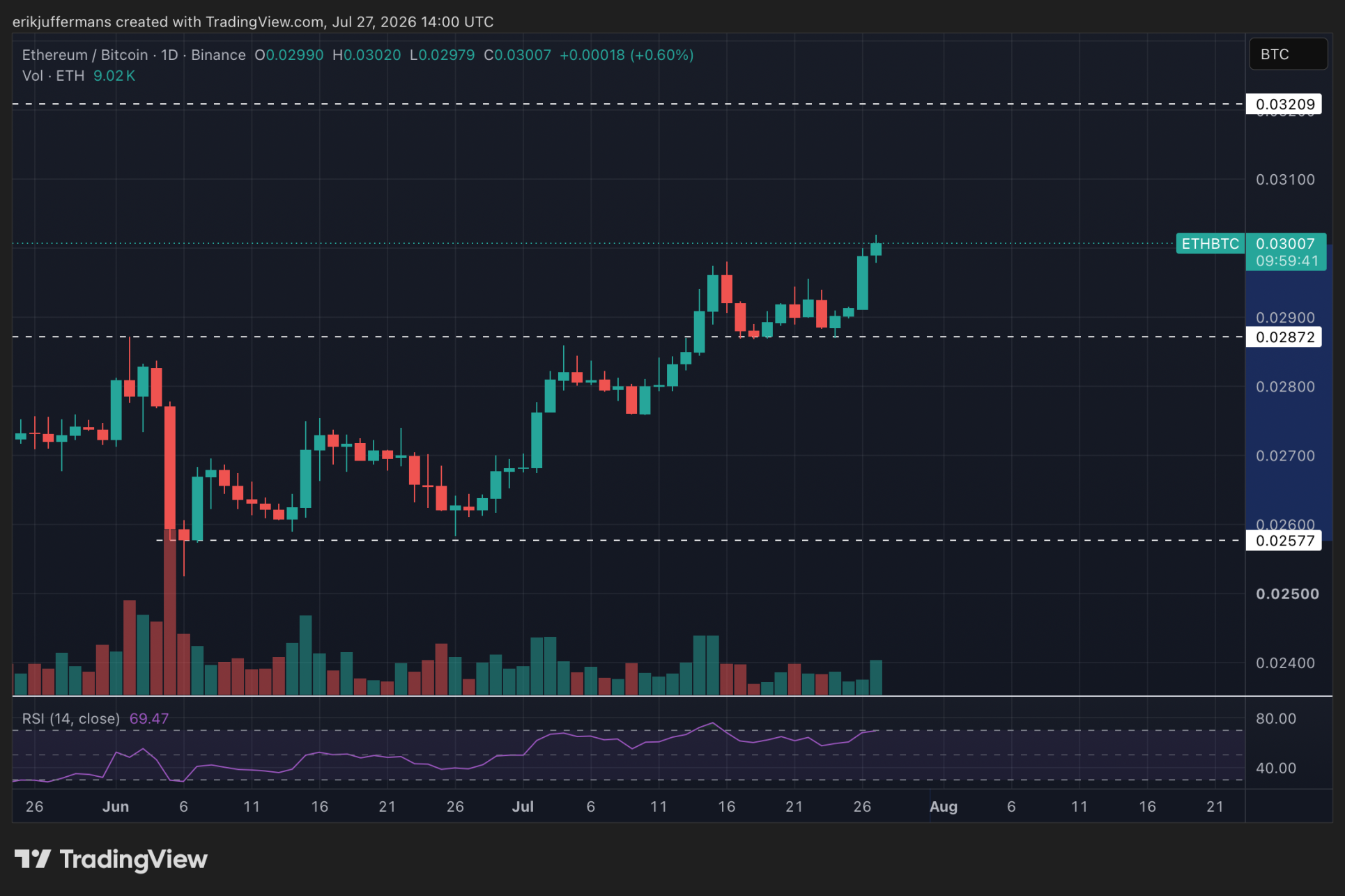
Task: Click the RSI 80.00 axis label
Action: (x=1276, y=718)
